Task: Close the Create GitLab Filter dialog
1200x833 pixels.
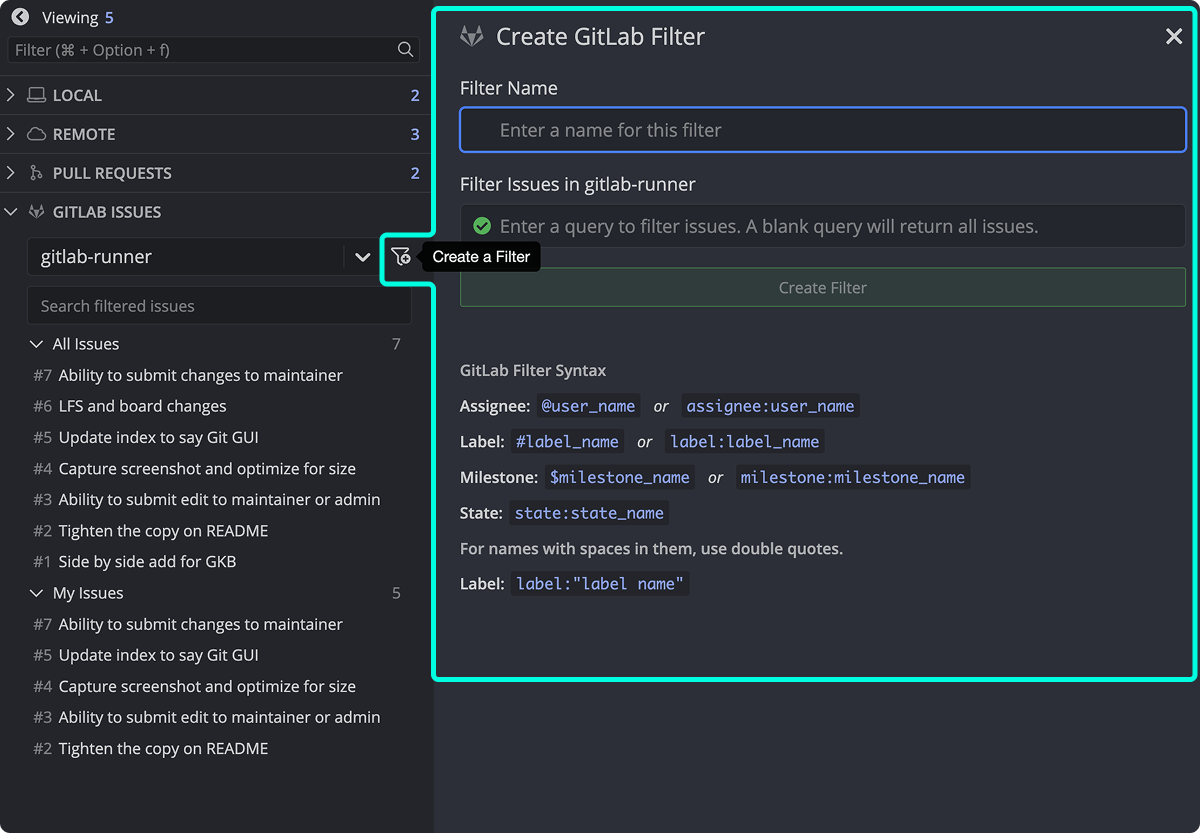Action: point(1173,35)
